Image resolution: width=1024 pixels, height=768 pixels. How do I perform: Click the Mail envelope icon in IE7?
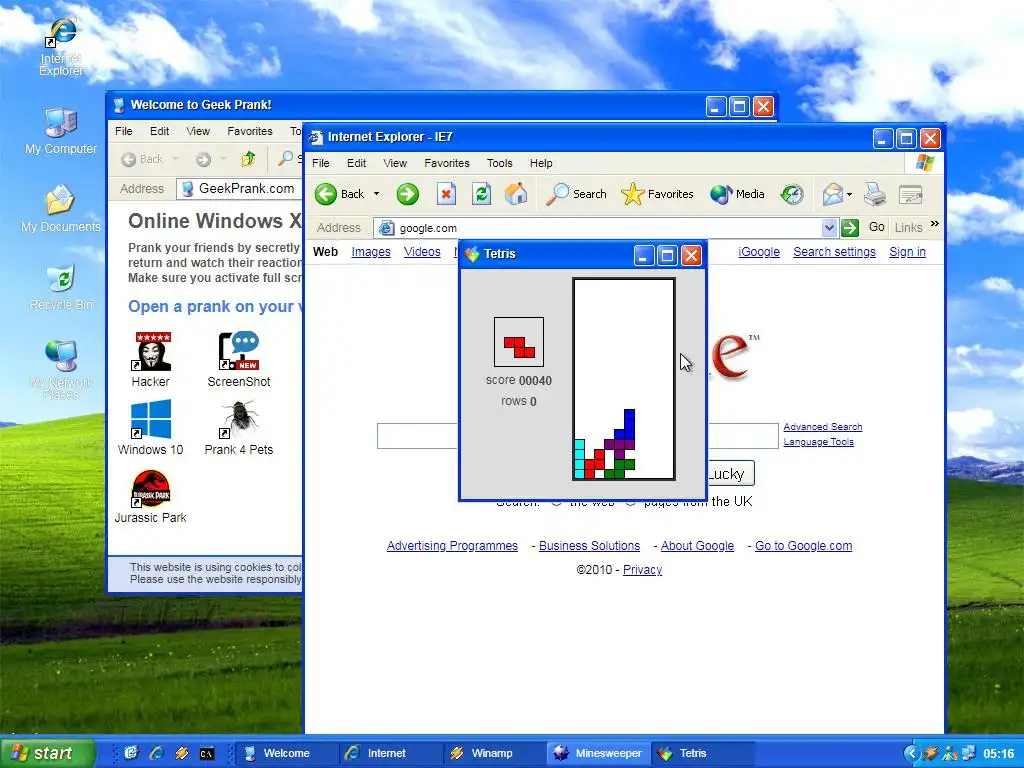(x=833, y=194)
